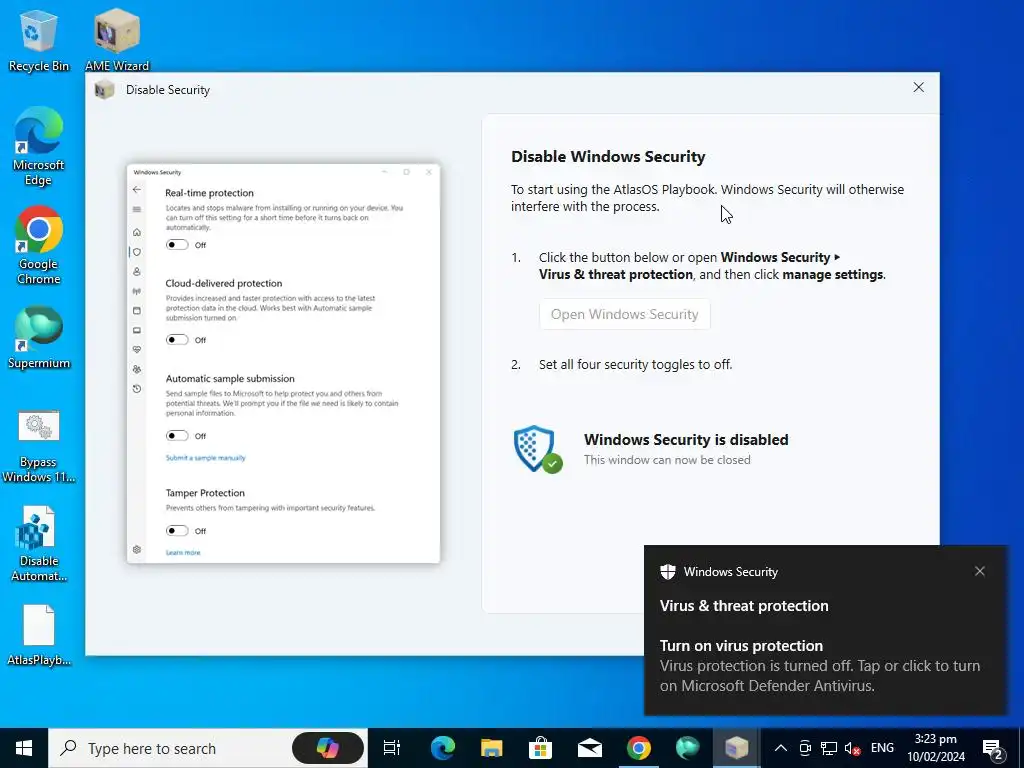Open Google Chrome from the taskbar
This screenshot has height=768, width=1024.
[x=639, y=748]
